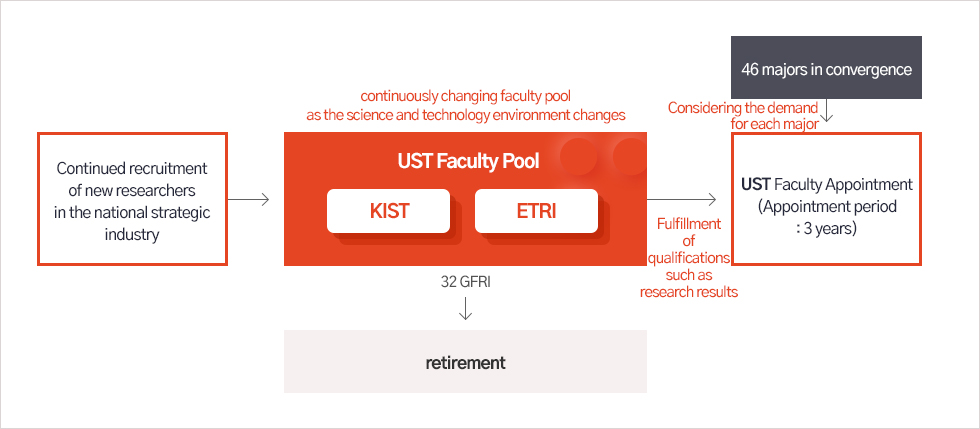980x429 pixels.
Task: Select the 46 majors in convergence box
Action: point(826,68)
